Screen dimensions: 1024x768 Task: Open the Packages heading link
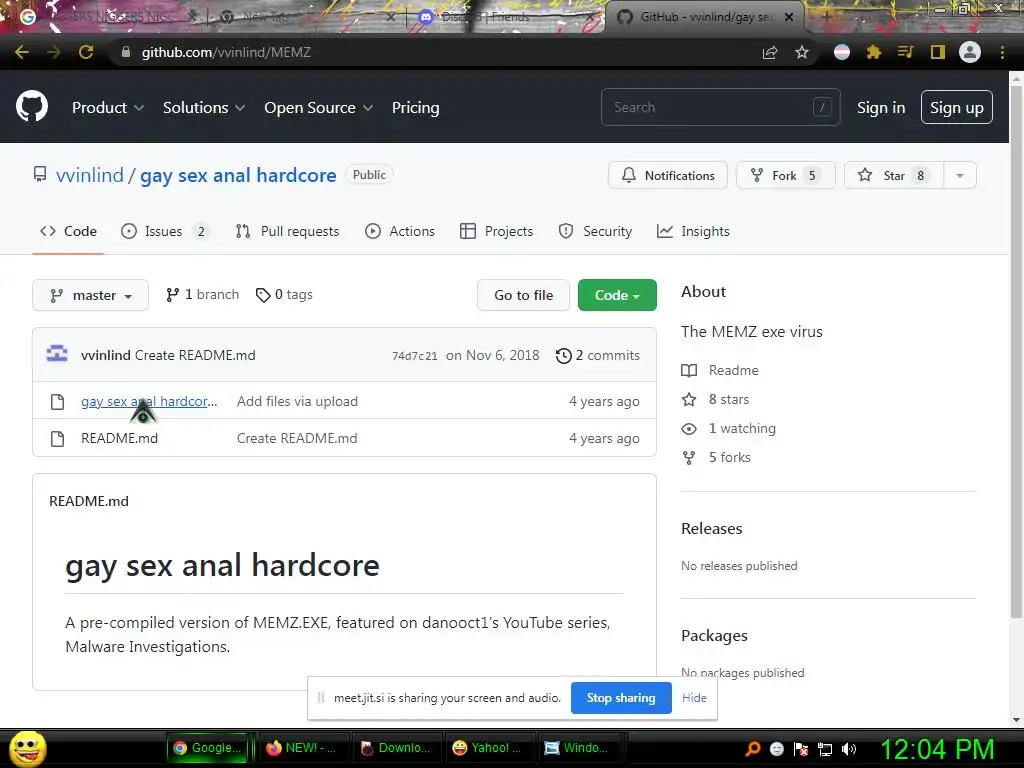pyautogui.click(x=714, y=635)
